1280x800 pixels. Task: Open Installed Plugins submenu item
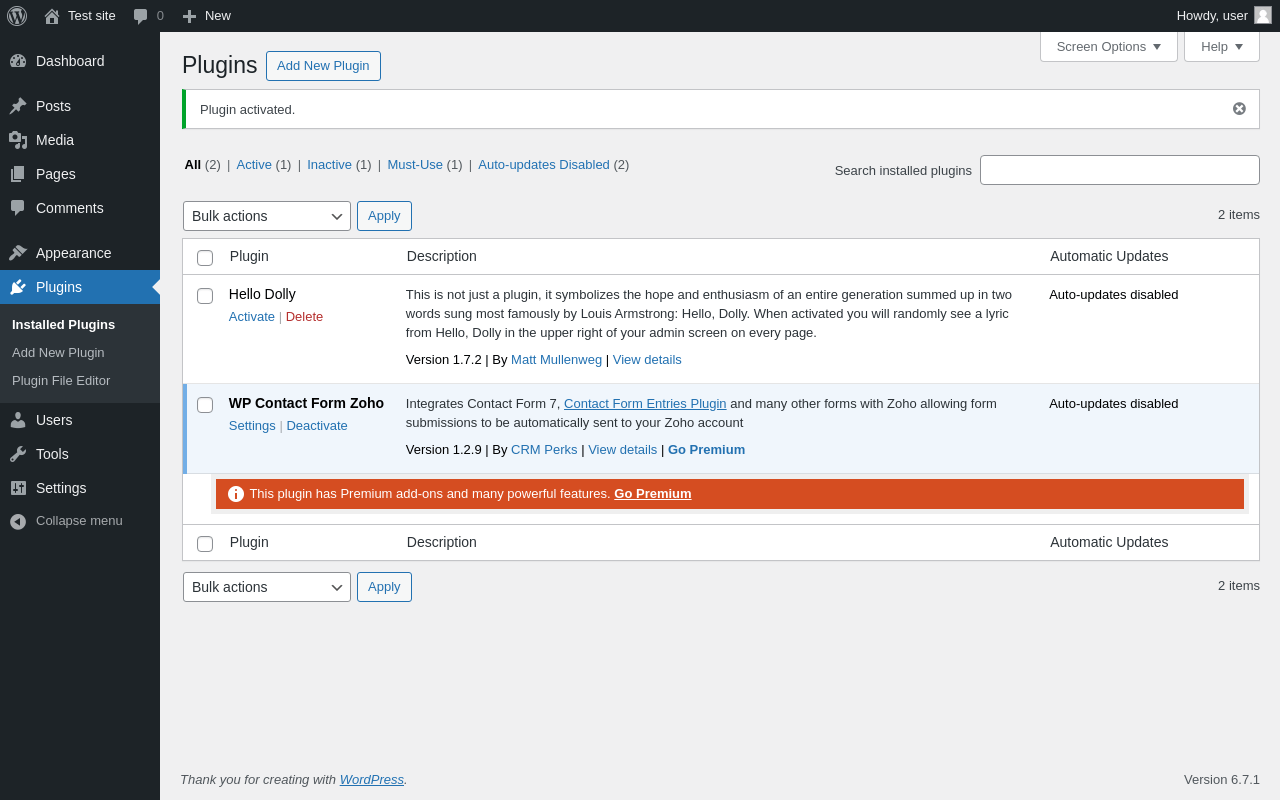point(64,324)
